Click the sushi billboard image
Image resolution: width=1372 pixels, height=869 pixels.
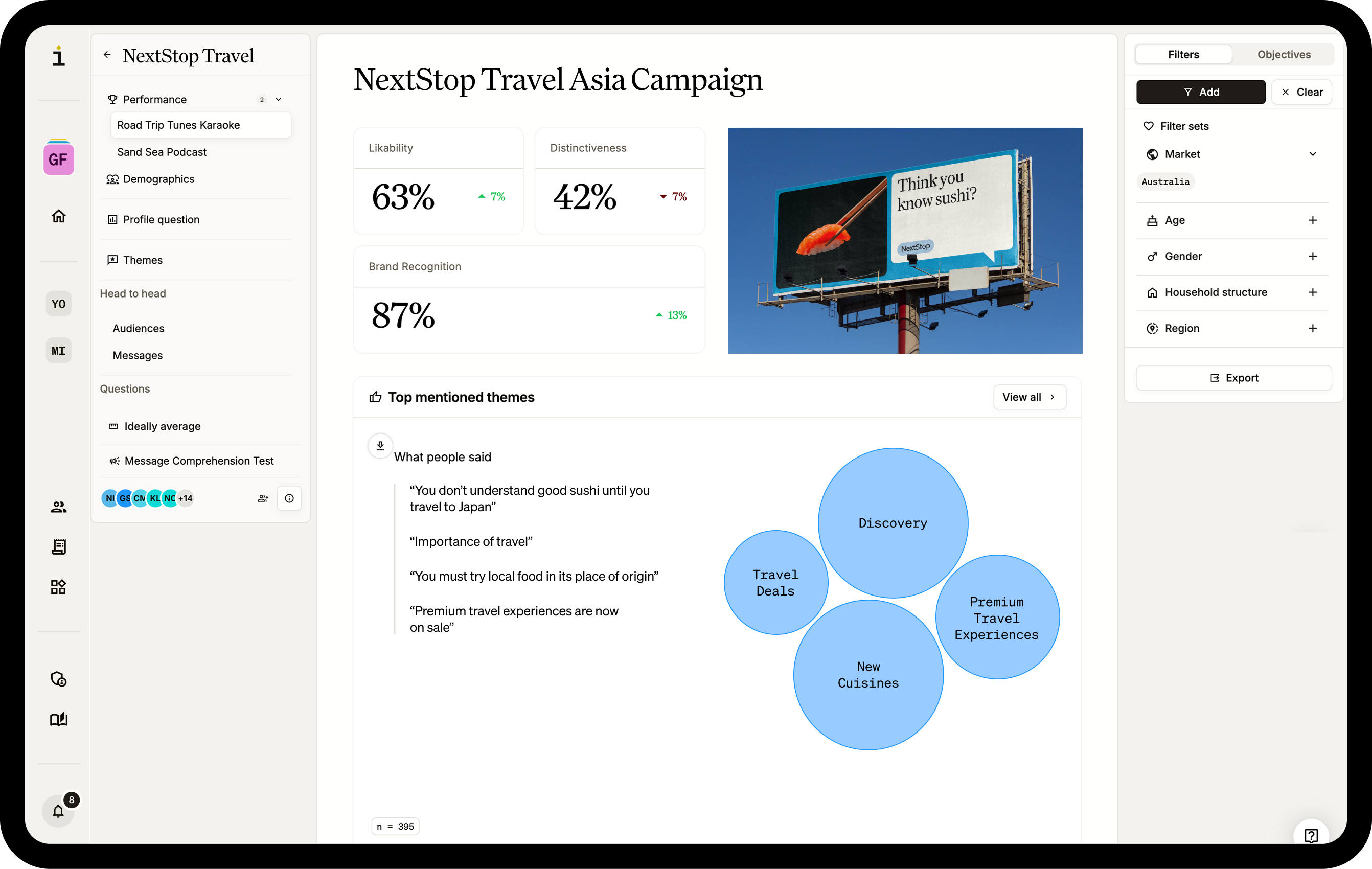coord(904,240)
